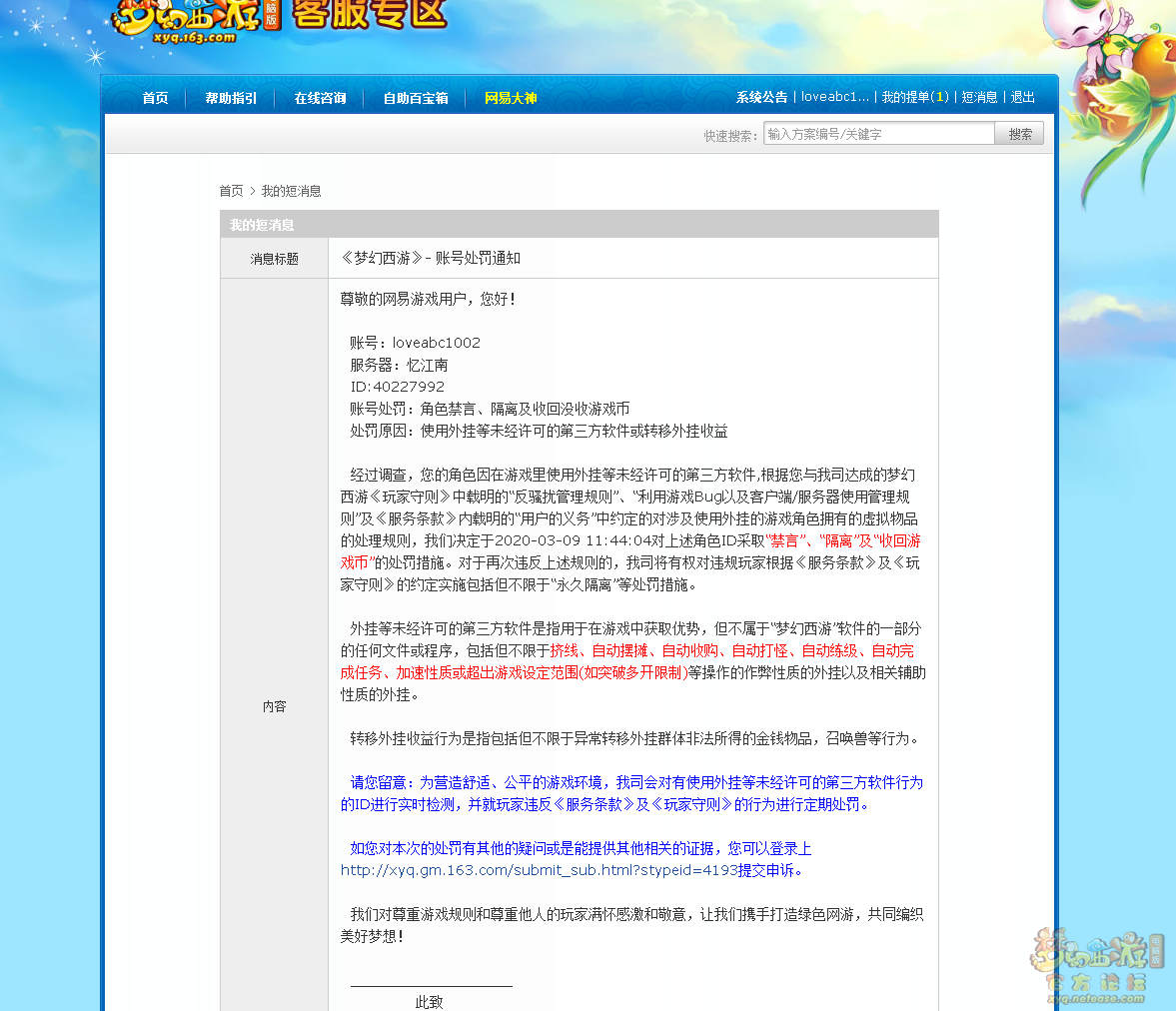
Task: Click the server line 服务器：忆江南
Action: (x=399, y=366)
